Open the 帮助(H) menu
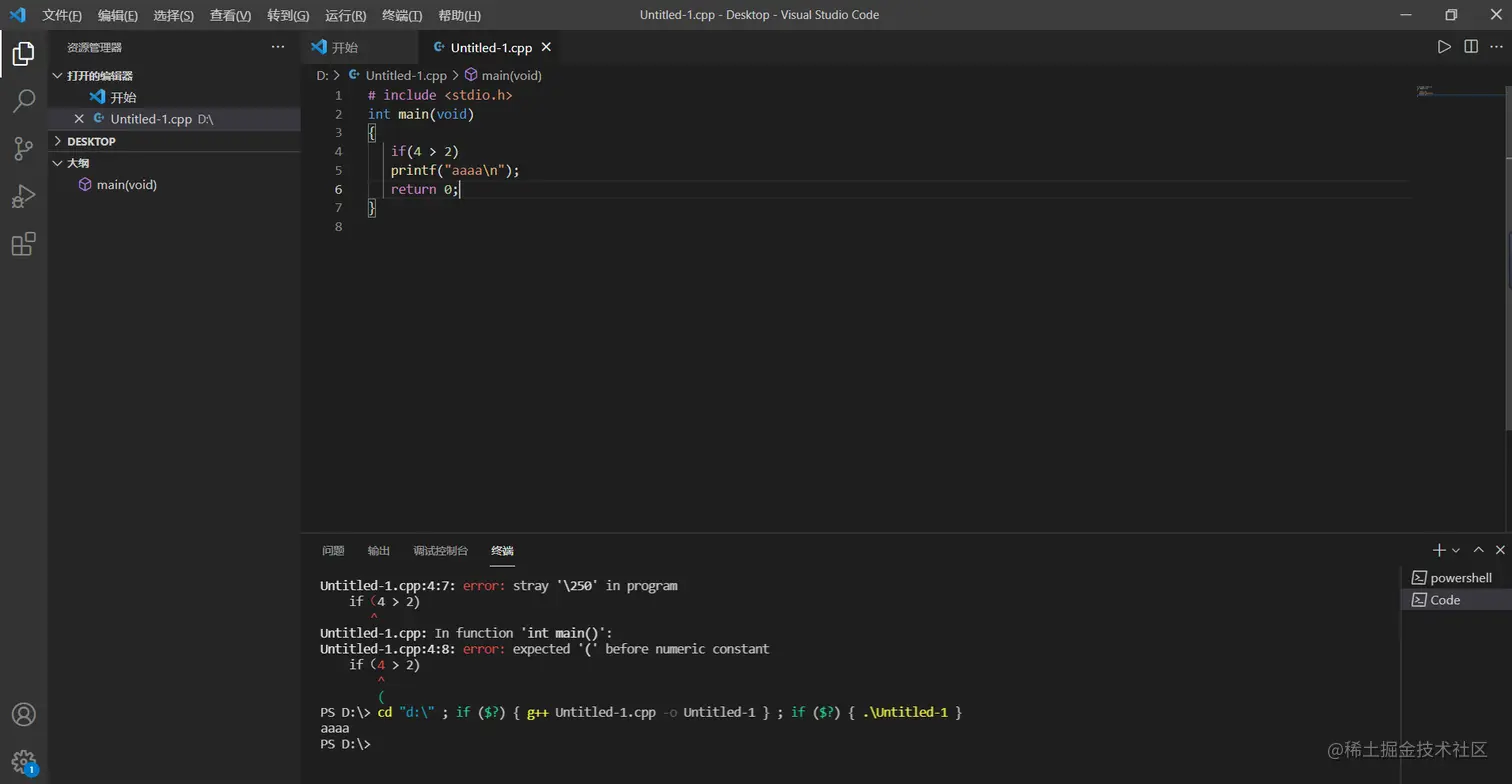Viewport: 1512px width, 784px height. [x=460, y=15]
